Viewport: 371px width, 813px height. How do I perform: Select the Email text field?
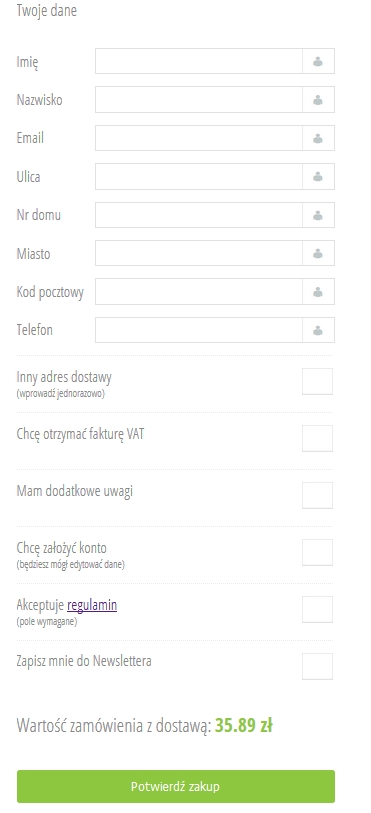point(199,138)
